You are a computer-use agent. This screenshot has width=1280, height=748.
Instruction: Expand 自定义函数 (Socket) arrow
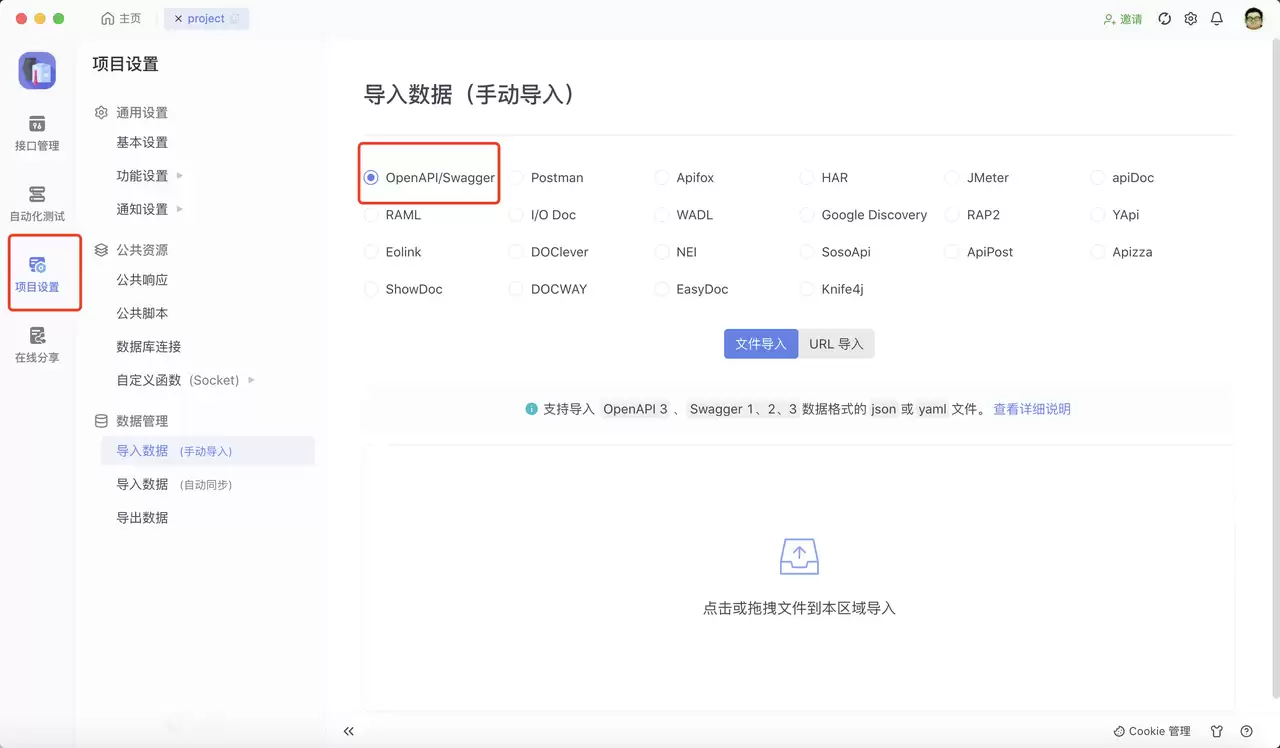pos(251,380)
